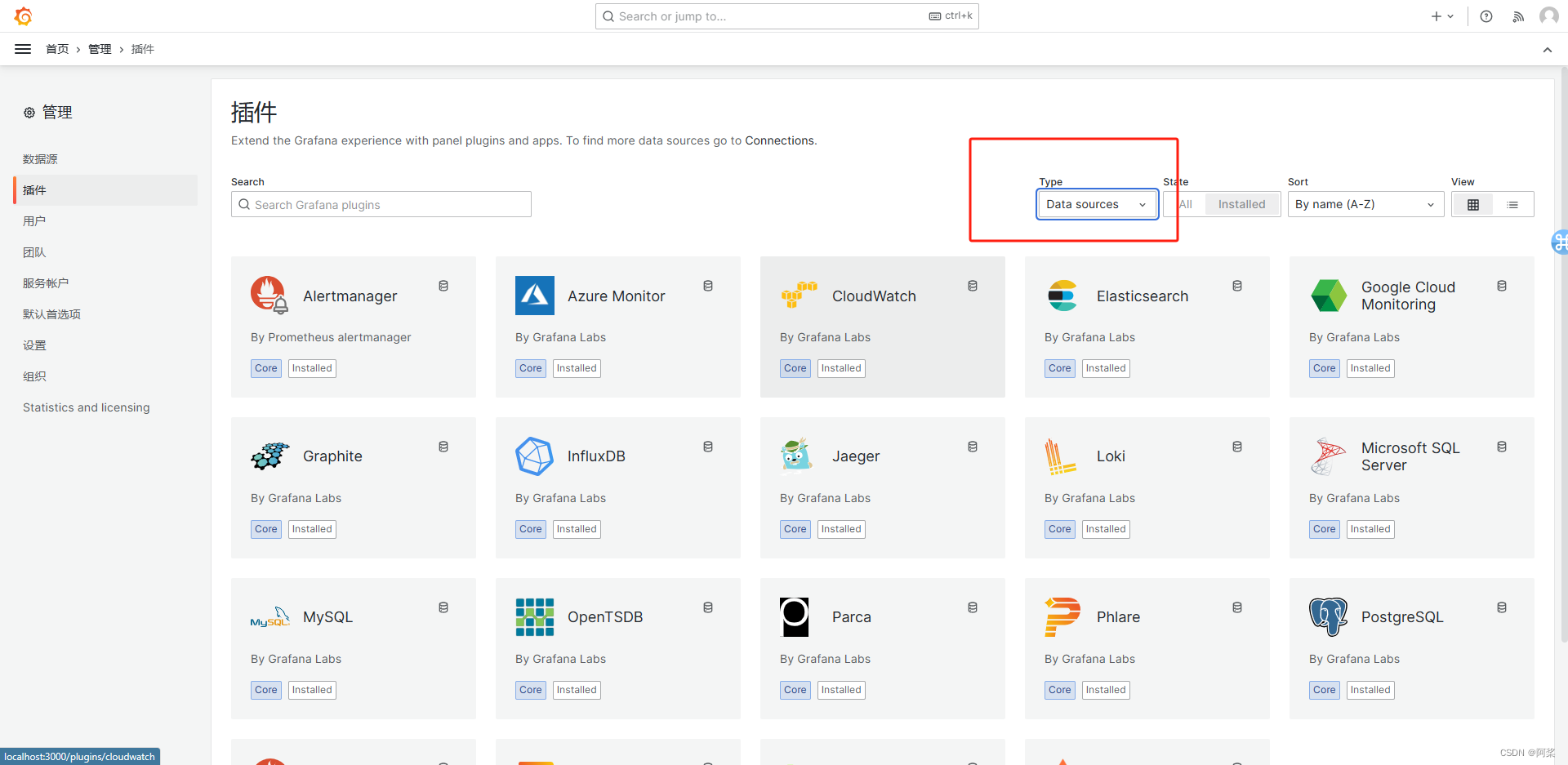1568x765 pixels.
Task: Focus the Search or jump to field
Action: point(787,16)
